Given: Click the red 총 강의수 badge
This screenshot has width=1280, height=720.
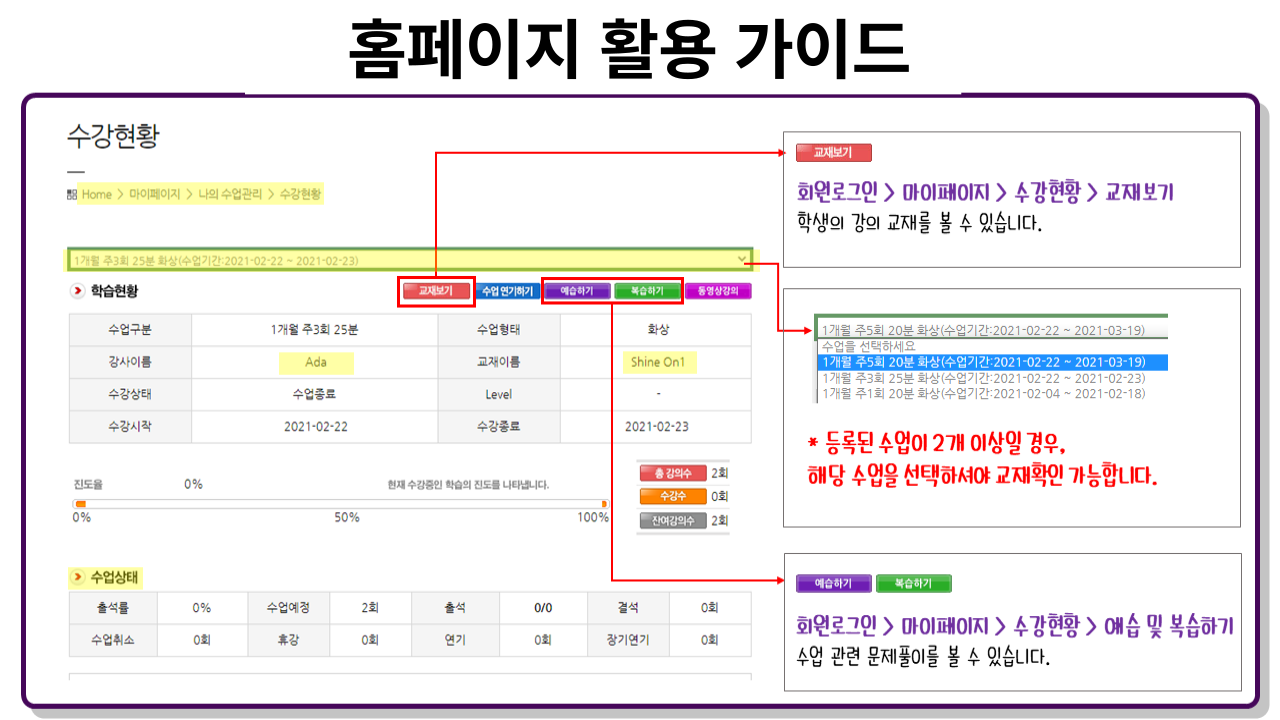Looking at the screenshot, I should [x=673, y=473].
